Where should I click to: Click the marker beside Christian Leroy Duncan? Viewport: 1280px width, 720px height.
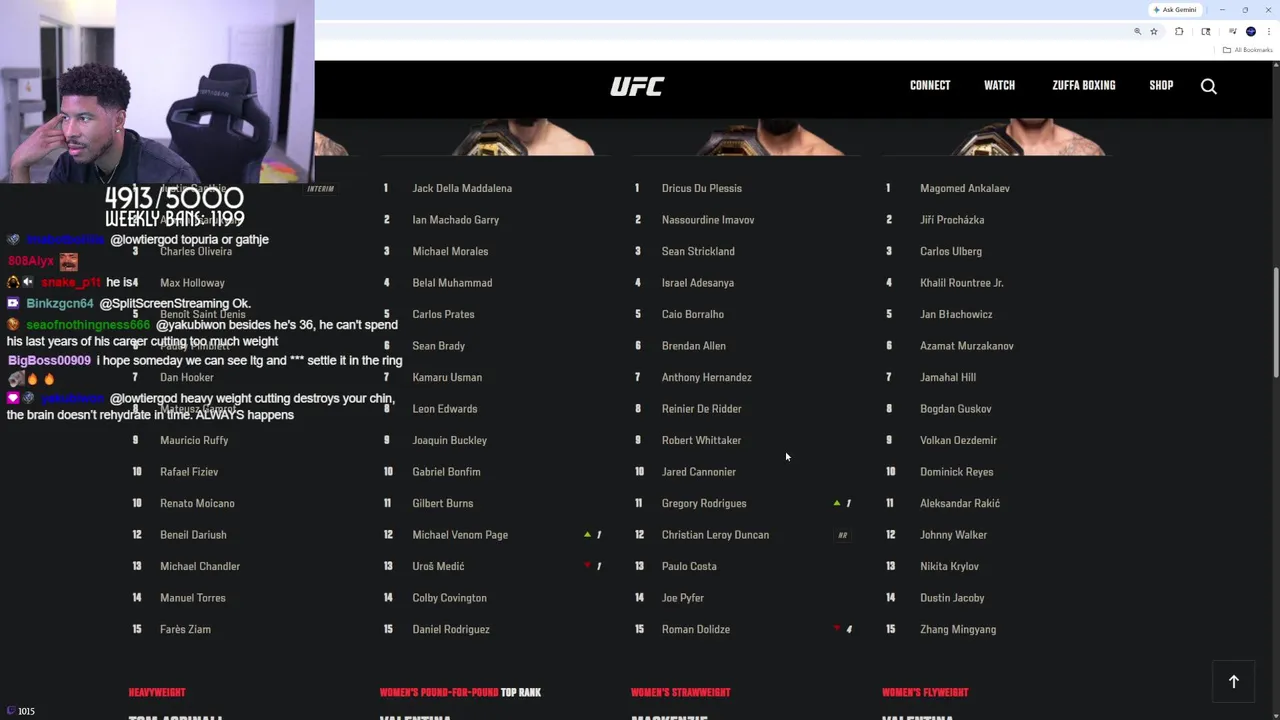tap(843, 535)
